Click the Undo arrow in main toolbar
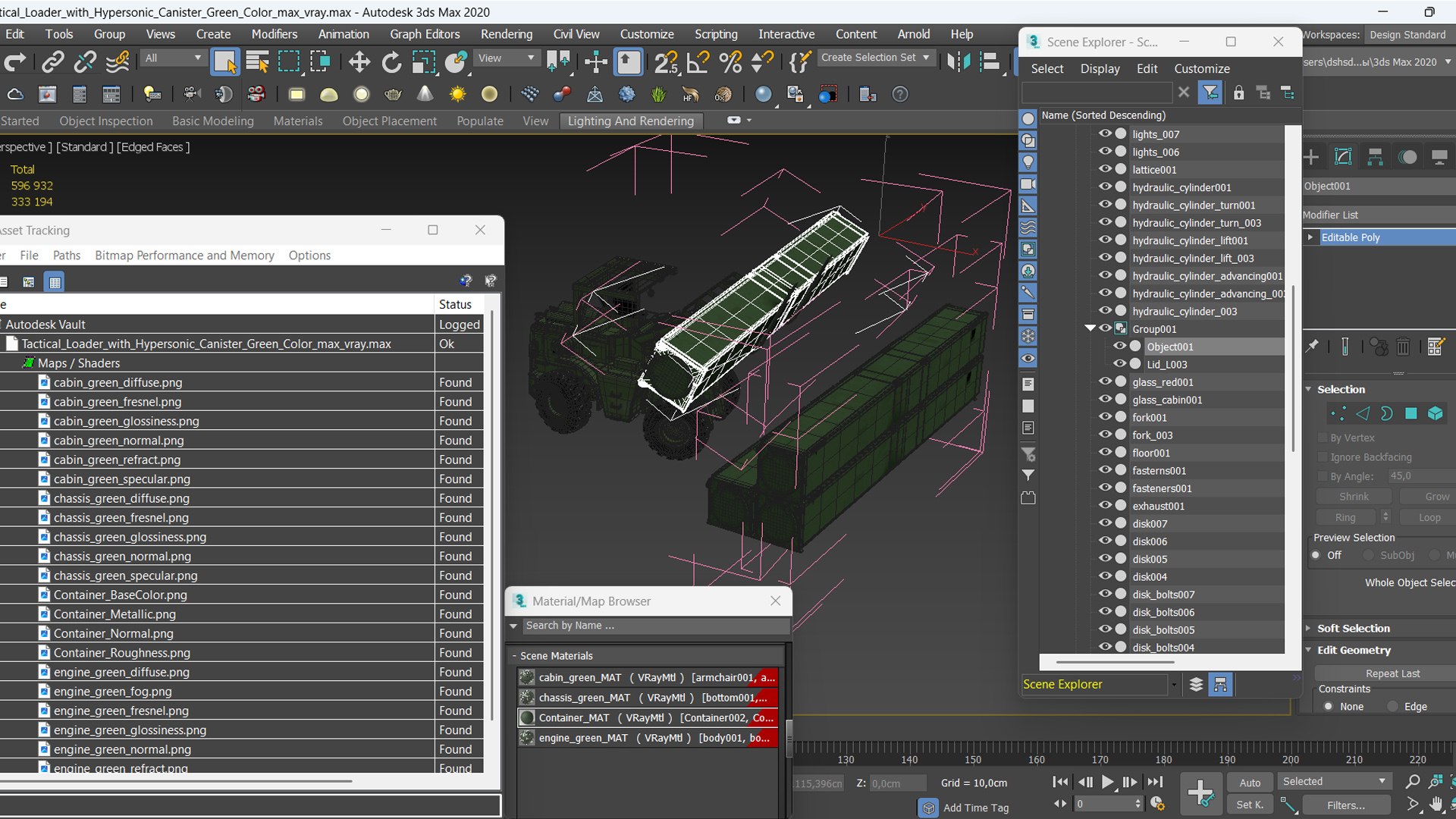 click(x=15, y=61)
